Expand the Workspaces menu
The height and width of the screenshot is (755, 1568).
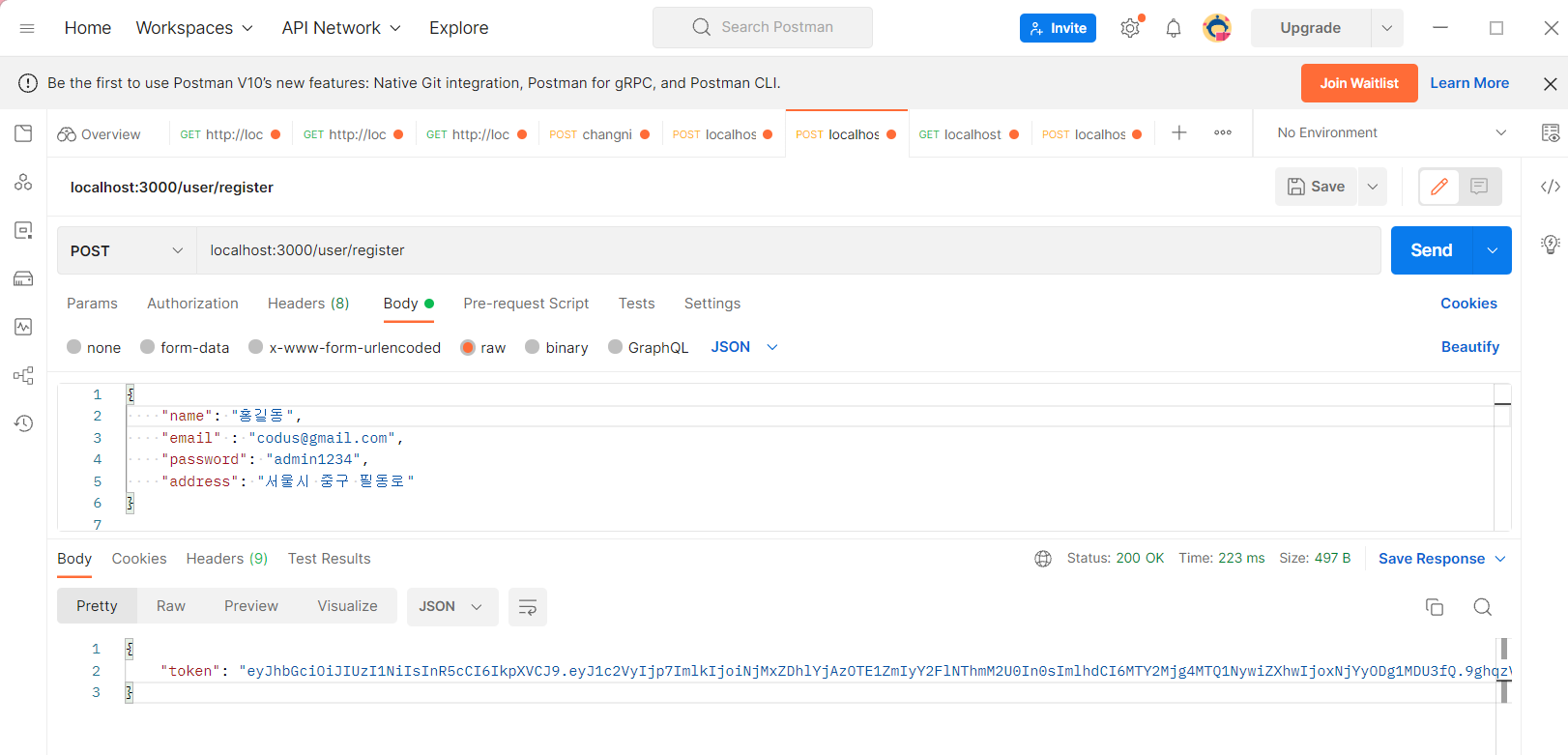coord(194,28)
